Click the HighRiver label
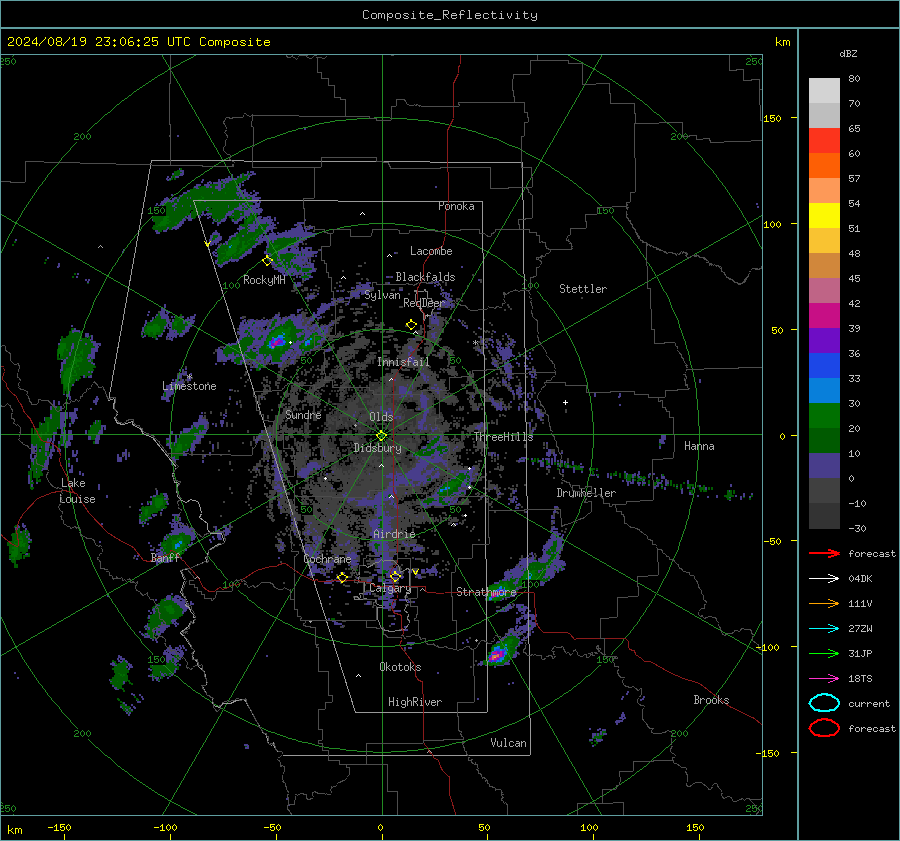 click(x=415, y=702)
